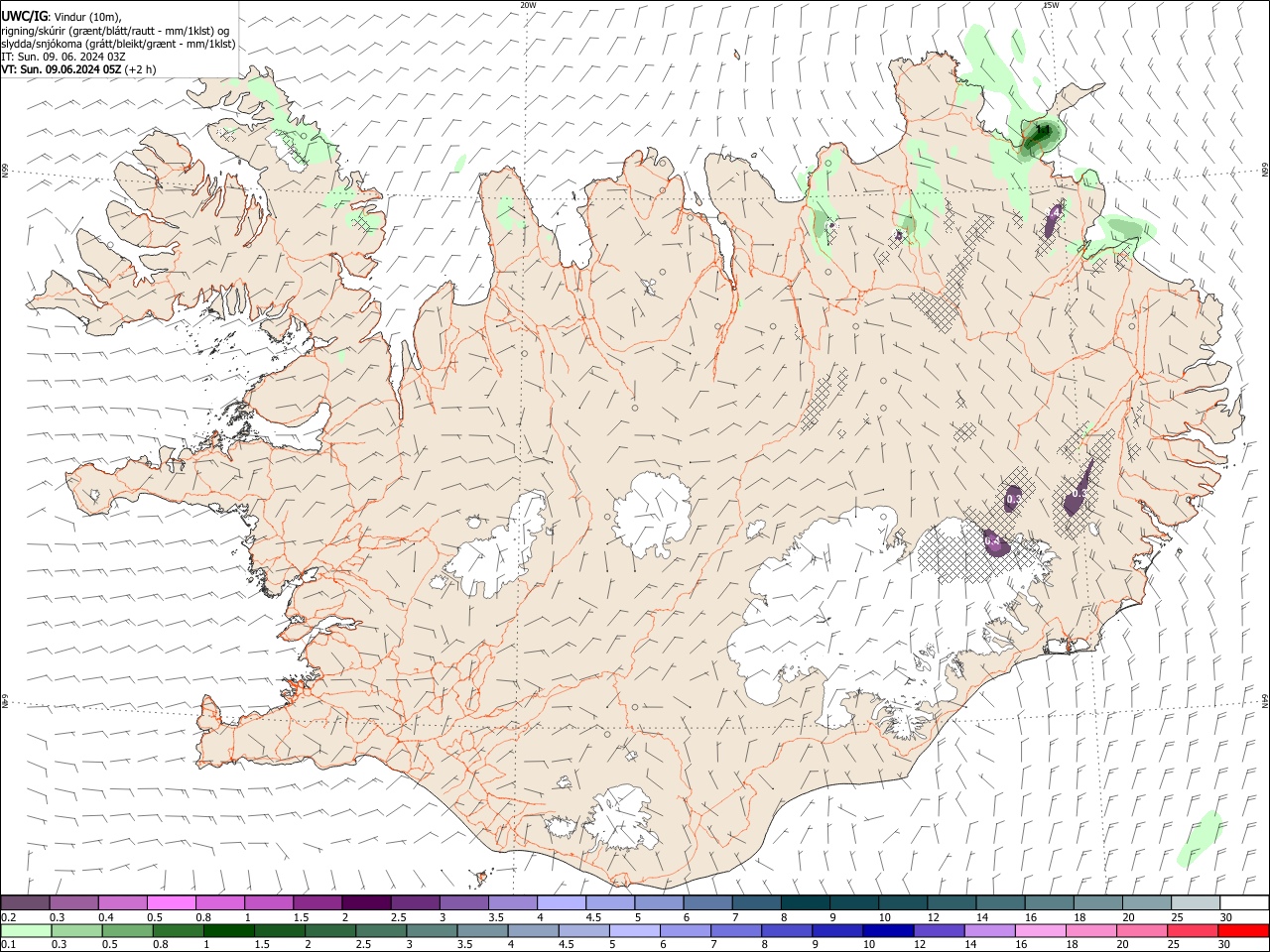Choose the red-pink 25 swatch in the rain scale
Screen dimensions: 1270x952
[1192, 931]
